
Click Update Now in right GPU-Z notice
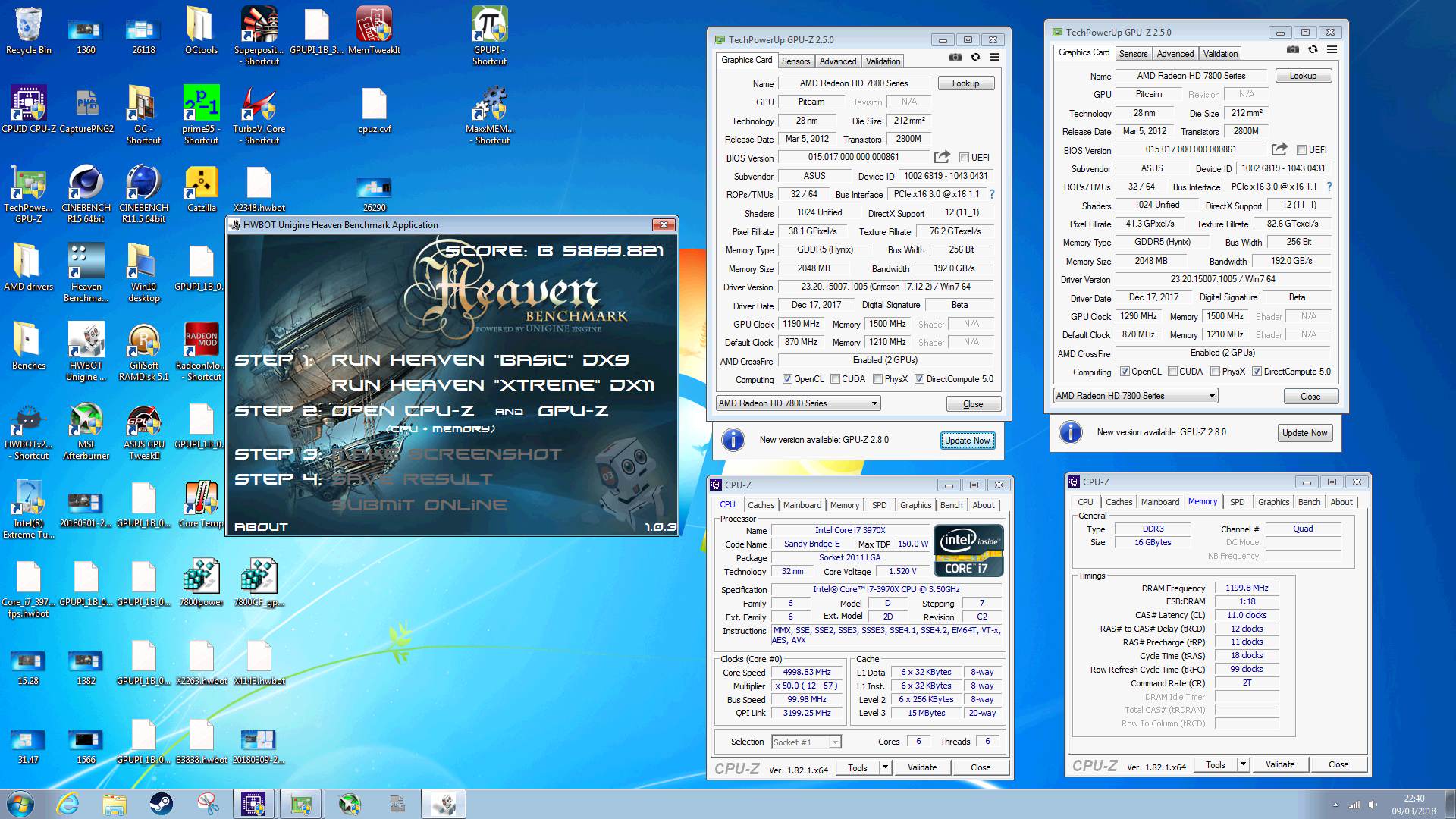1304,433
